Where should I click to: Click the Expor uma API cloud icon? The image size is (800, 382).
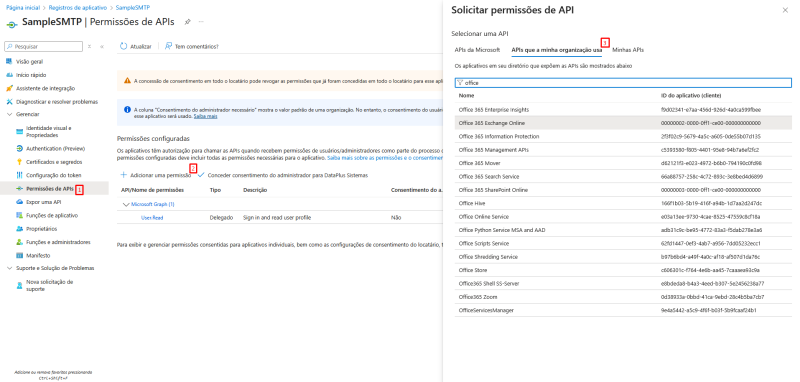point(19,202)
